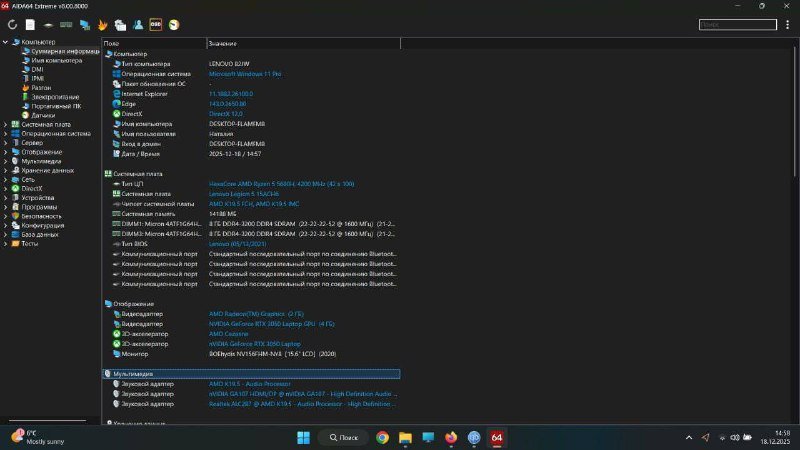Viewport: 800px width, 450px height.
Task: Expand the Операционная система tree node
Action: [x=6, y=134]
